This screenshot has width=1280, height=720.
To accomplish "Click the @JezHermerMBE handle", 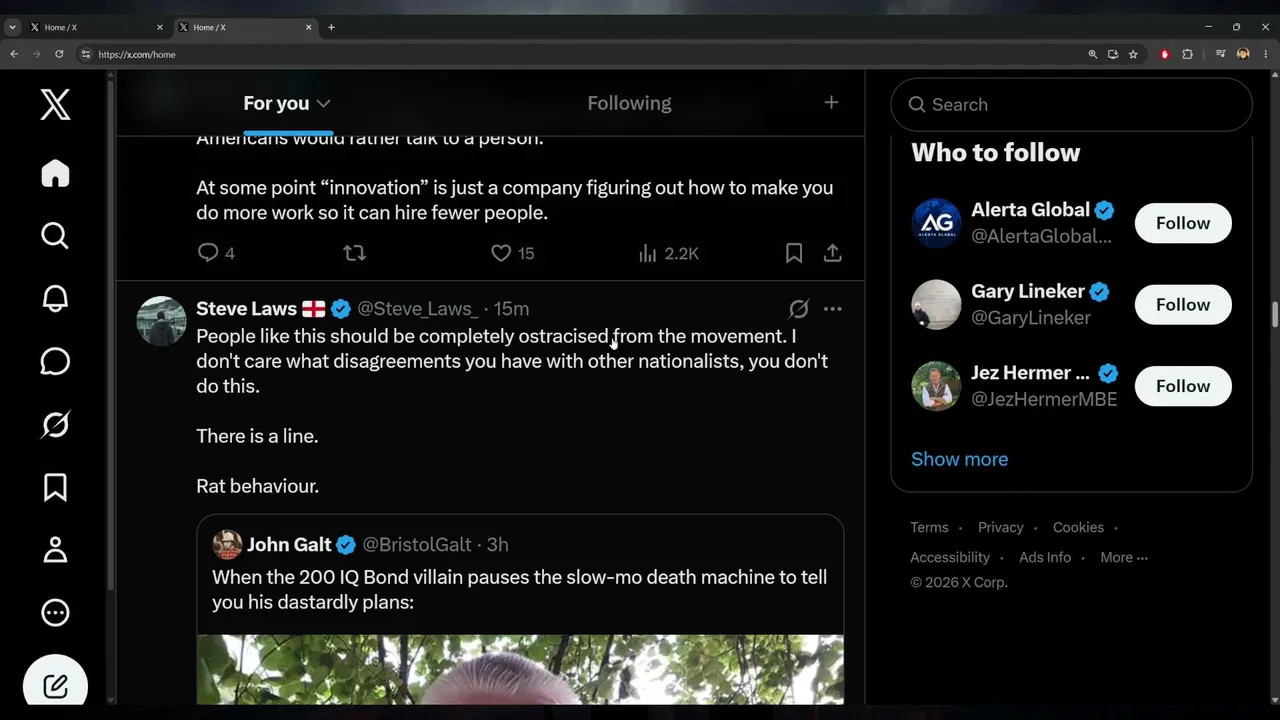I will (1044, 399).
